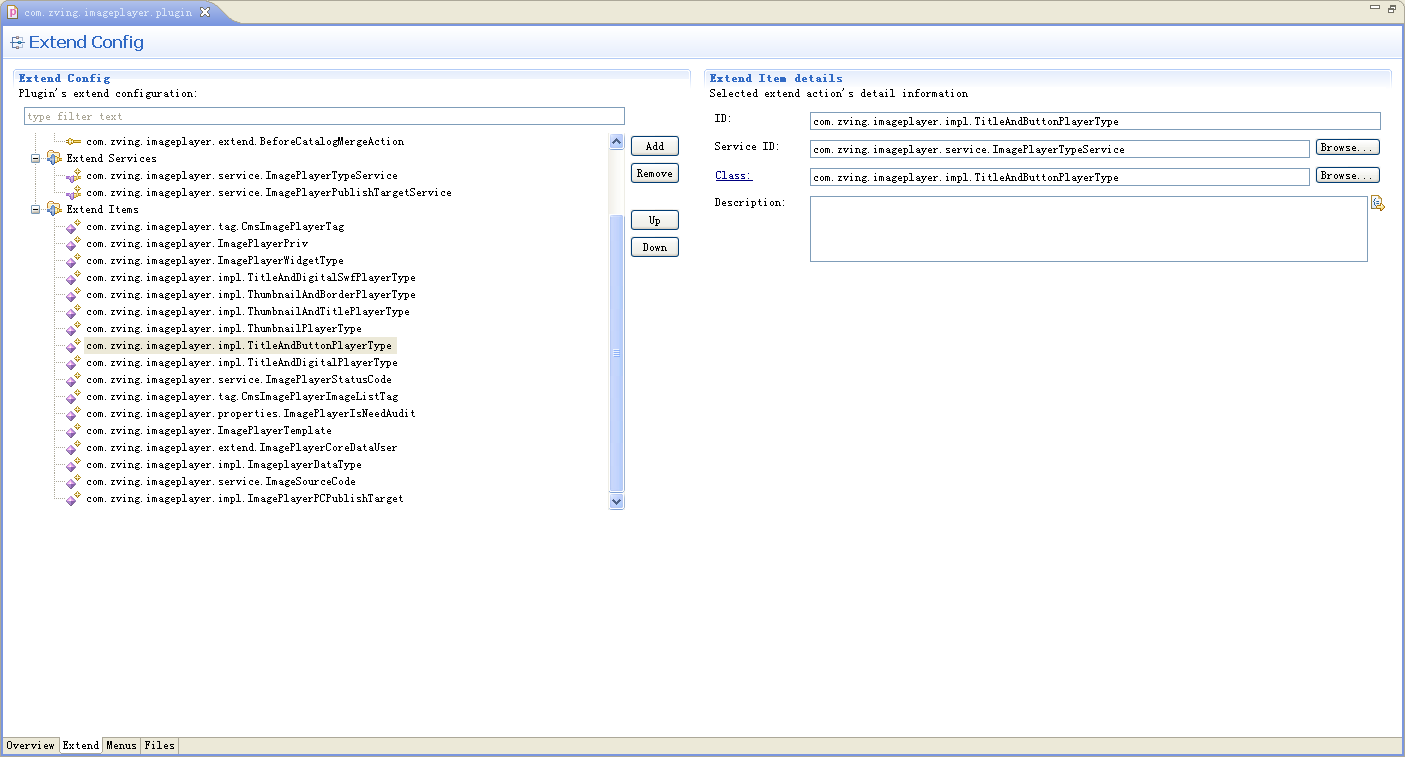
Task: Click the Extend Items folder icon
Action: [x=54, y=210]
